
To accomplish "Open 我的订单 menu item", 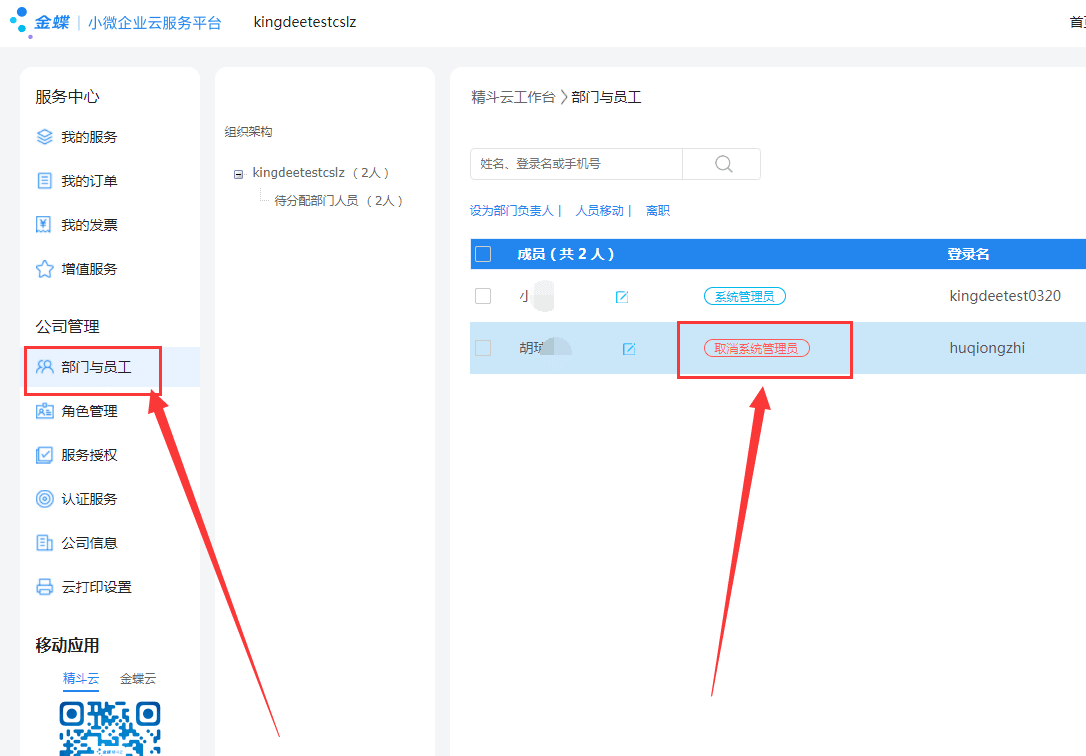I will [89, 181].
